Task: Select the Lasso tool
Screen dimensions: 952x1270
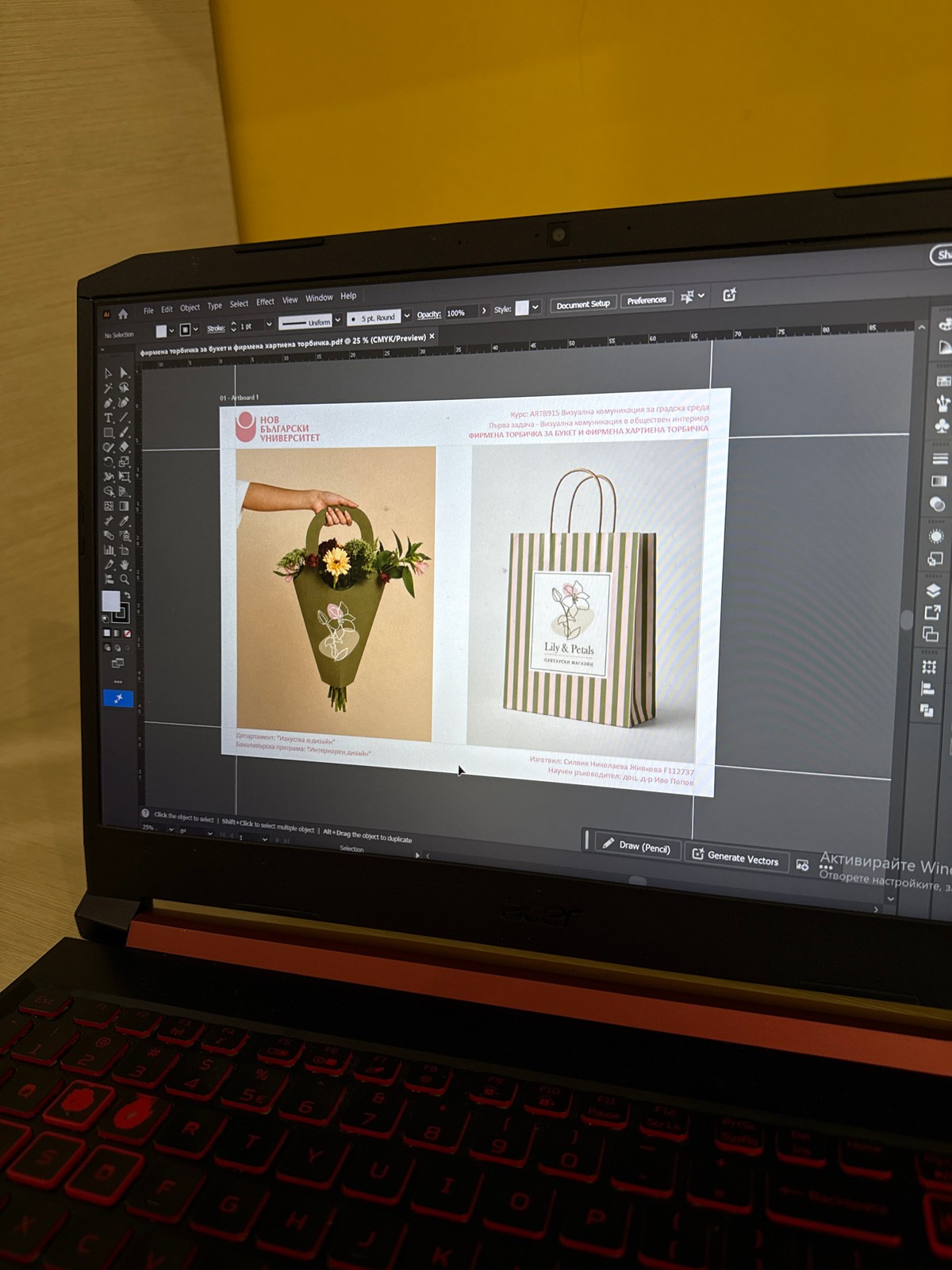Action: click(124, 387)
